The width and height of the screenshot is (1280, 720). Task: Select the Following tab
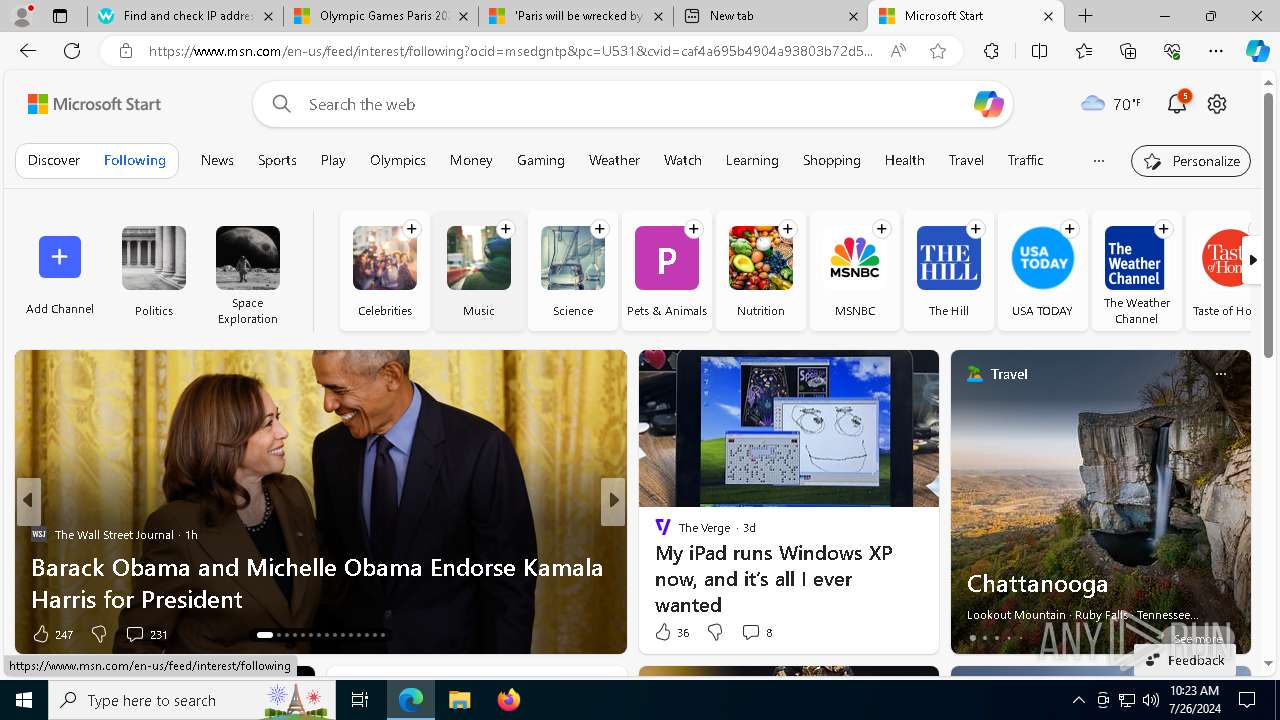(x=135, y=160)
